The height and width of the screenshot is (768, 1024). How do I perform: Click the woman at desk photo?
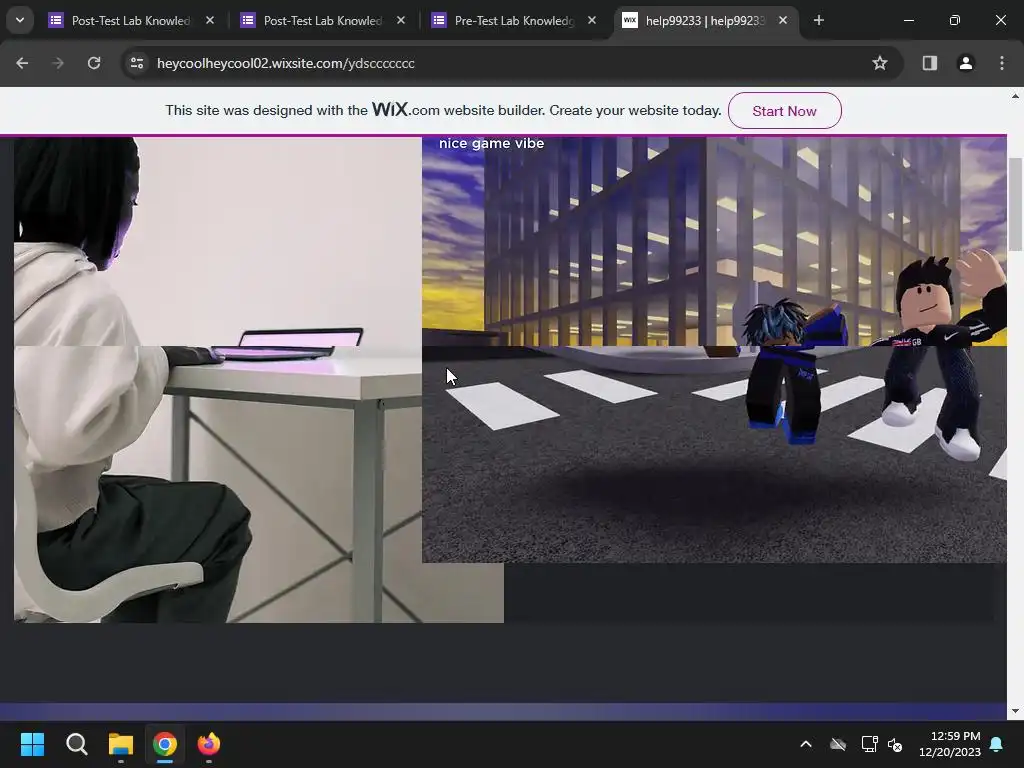click(218, 379)
